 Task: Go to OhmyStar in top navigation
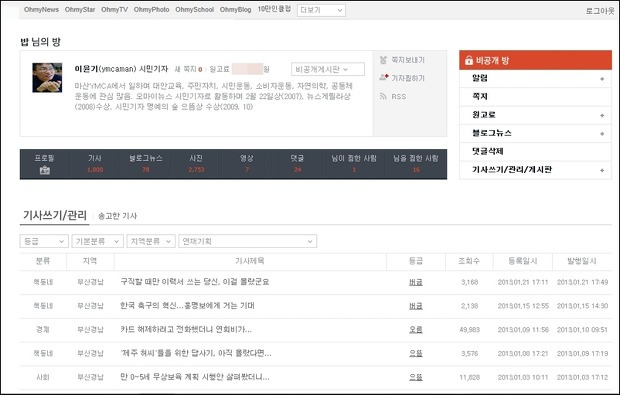point(80,9)
